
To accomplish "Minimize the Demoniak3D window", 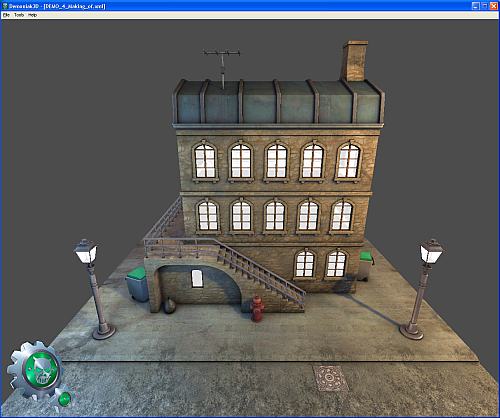I will coord(476,6).
